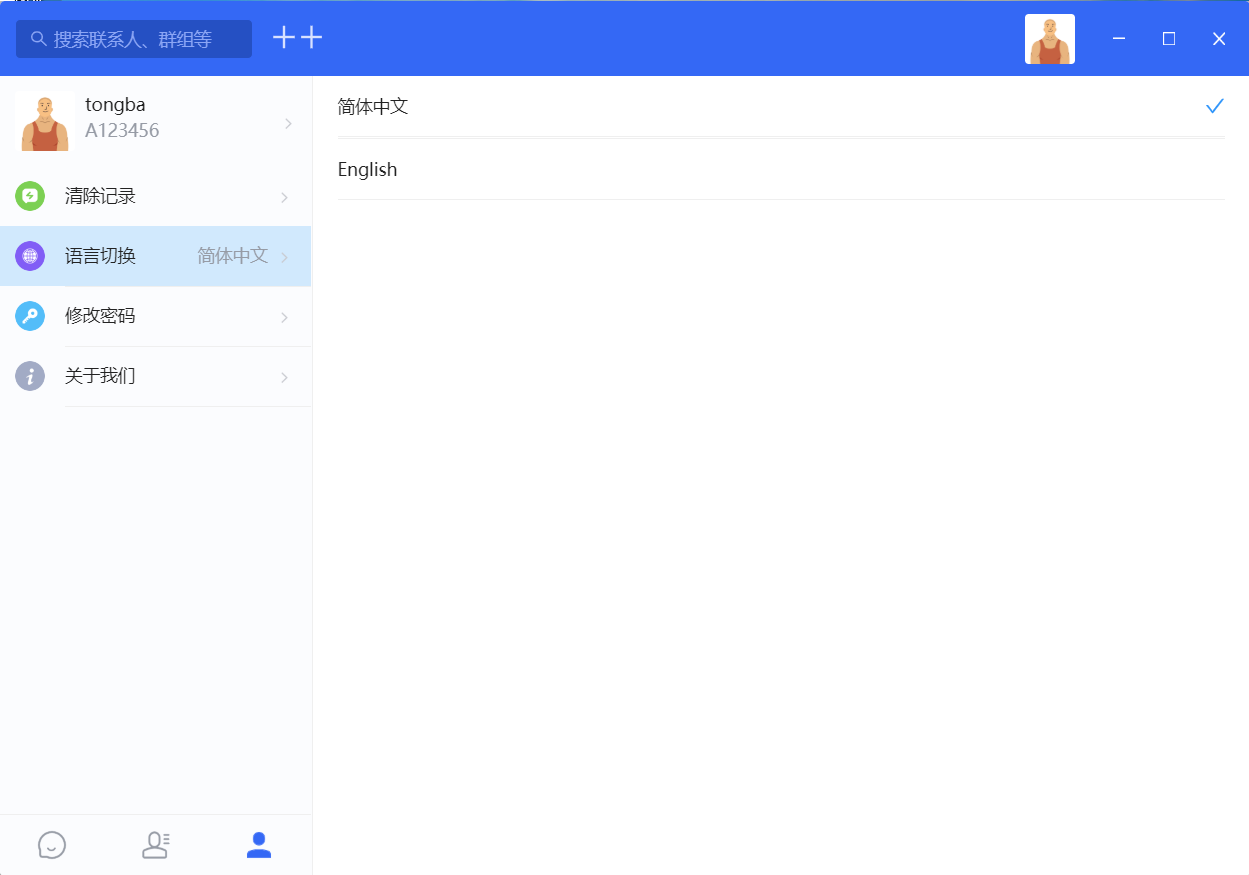Select English as interface language
Screen dimensions: 1249x875
pos(367,169)
